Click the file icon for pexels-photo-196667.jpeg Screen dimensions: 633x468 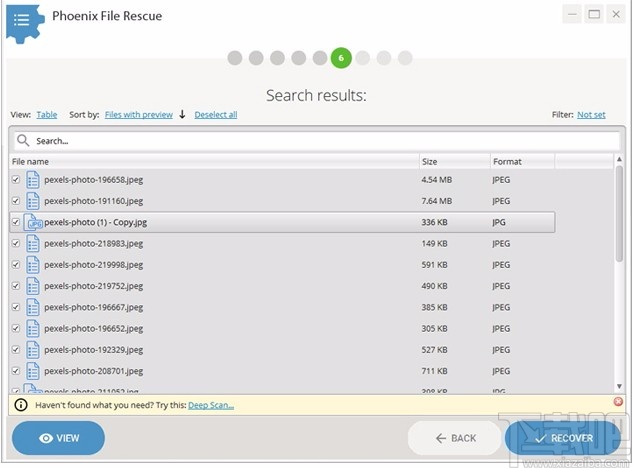click(x=33, y=308)
